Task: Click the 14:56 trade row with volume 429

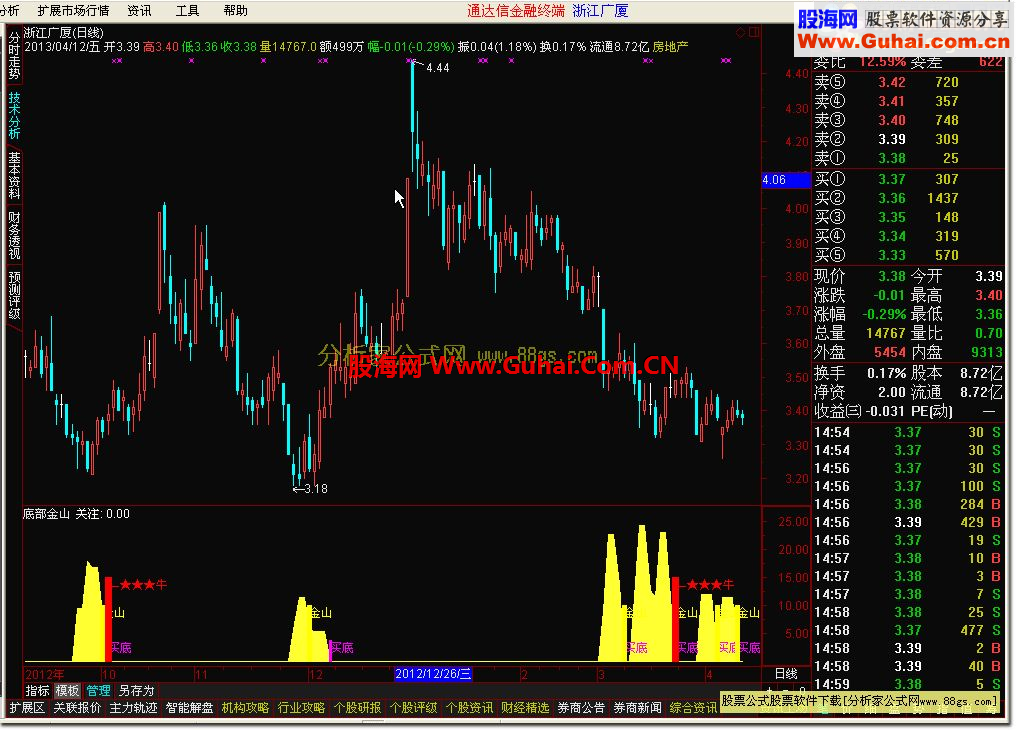Action: tap(908, 523)
